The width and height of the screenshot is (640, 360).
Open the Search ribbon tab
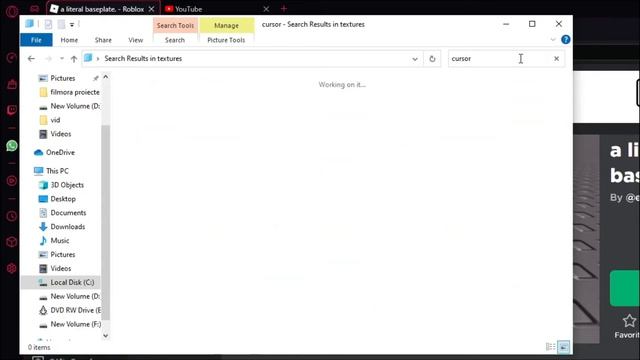point(175,40)
